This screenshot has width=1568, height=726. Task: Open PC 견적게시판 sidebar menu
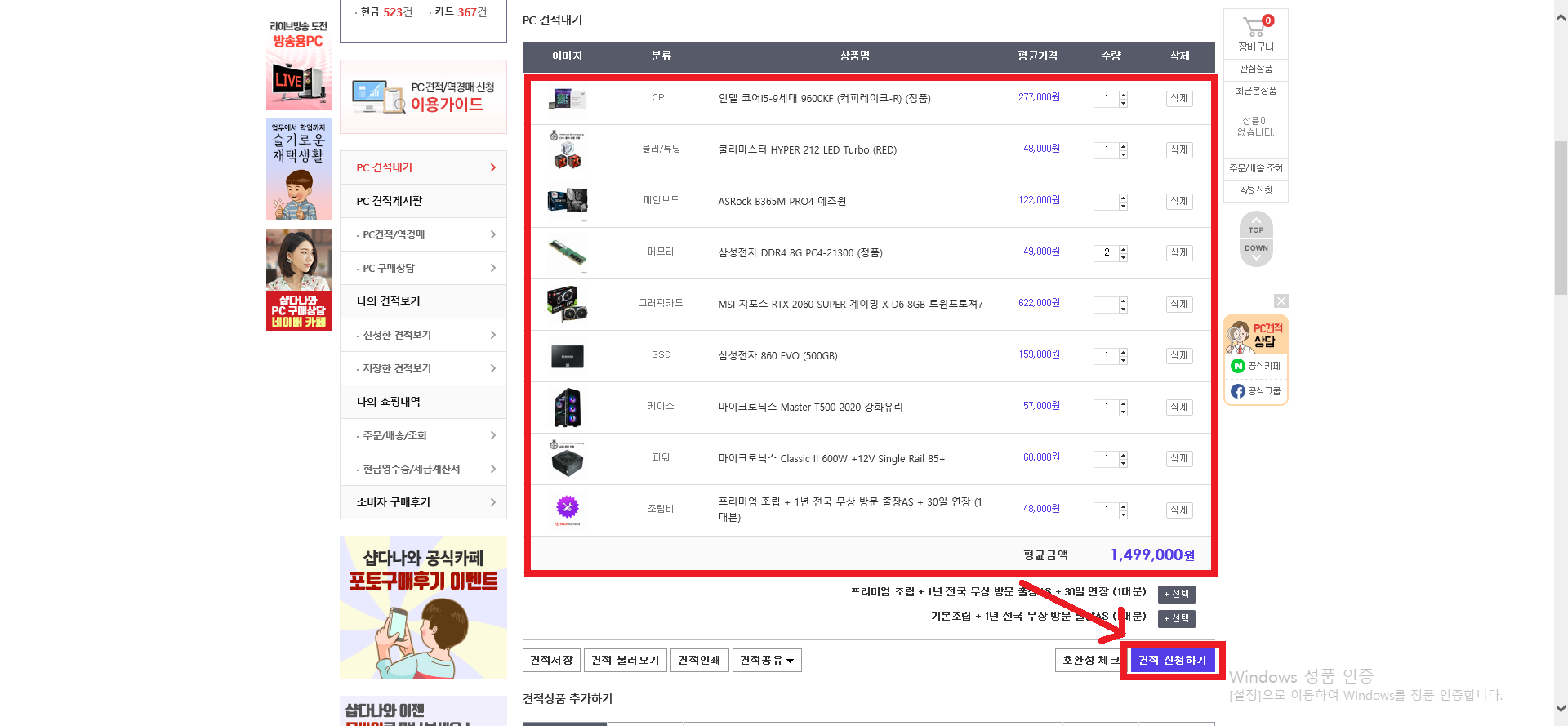(x=423, y=201)
